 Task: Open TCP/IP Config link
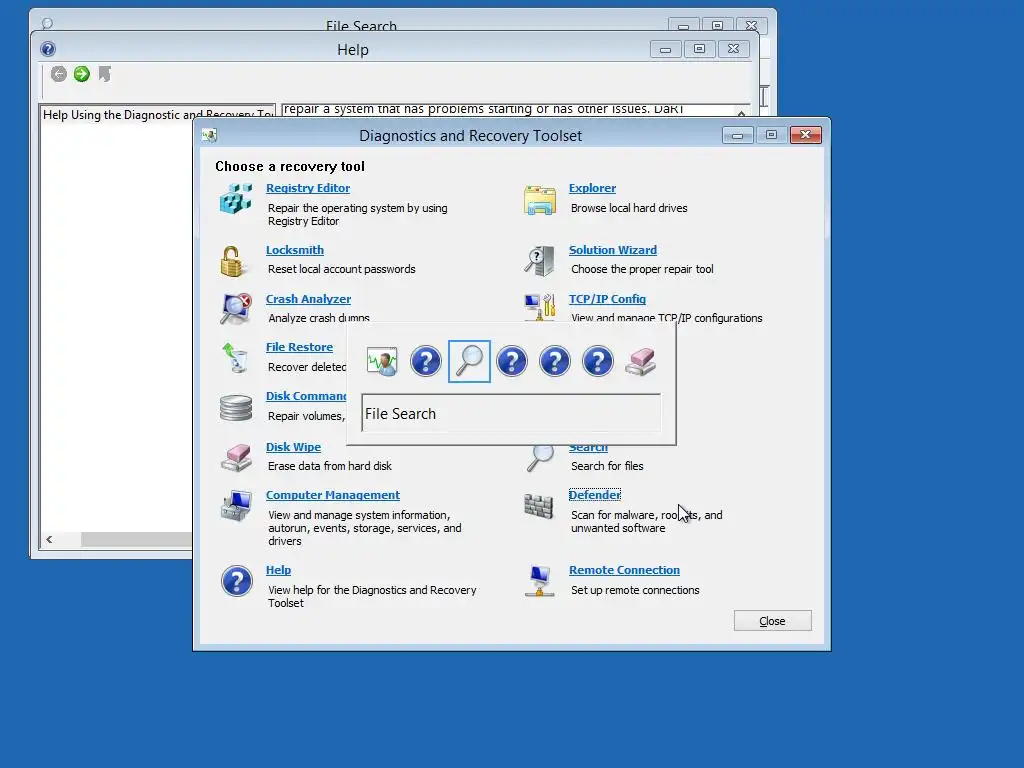point(607,299)
